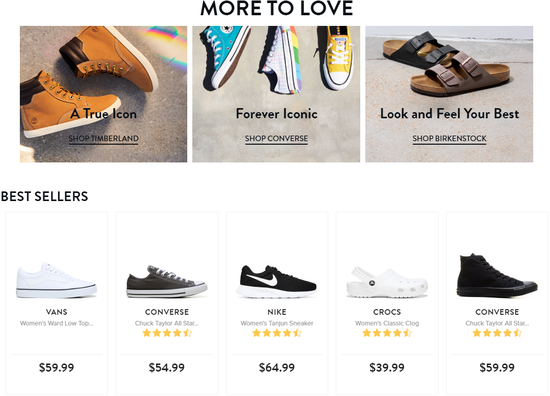The image size is (550, 396).
Task: Check star rating under Nike Tanjun Sneaker
Action: [277, 333]
